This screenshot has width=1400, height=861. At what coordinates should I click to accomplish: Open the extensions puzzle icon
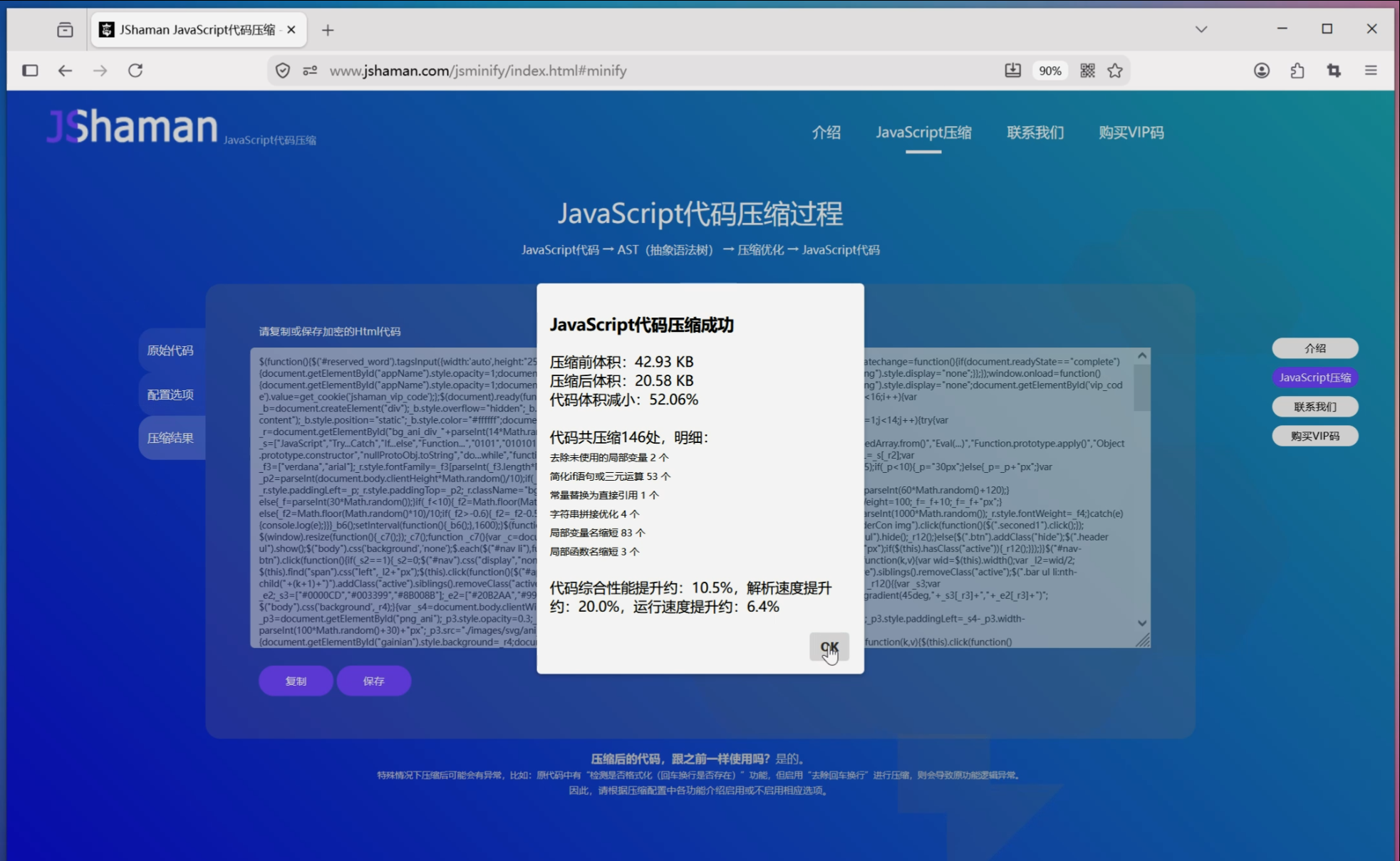(x=1297, y=71)
